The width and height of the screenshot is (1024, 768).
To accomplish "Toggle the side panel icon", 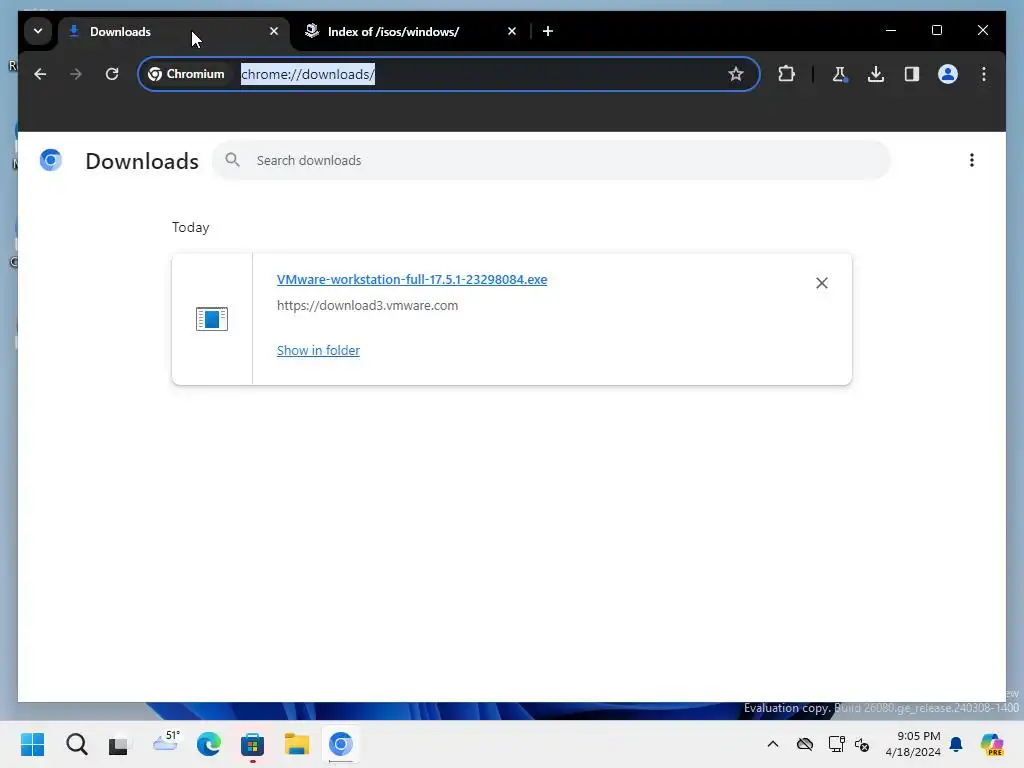I will 912,74.
